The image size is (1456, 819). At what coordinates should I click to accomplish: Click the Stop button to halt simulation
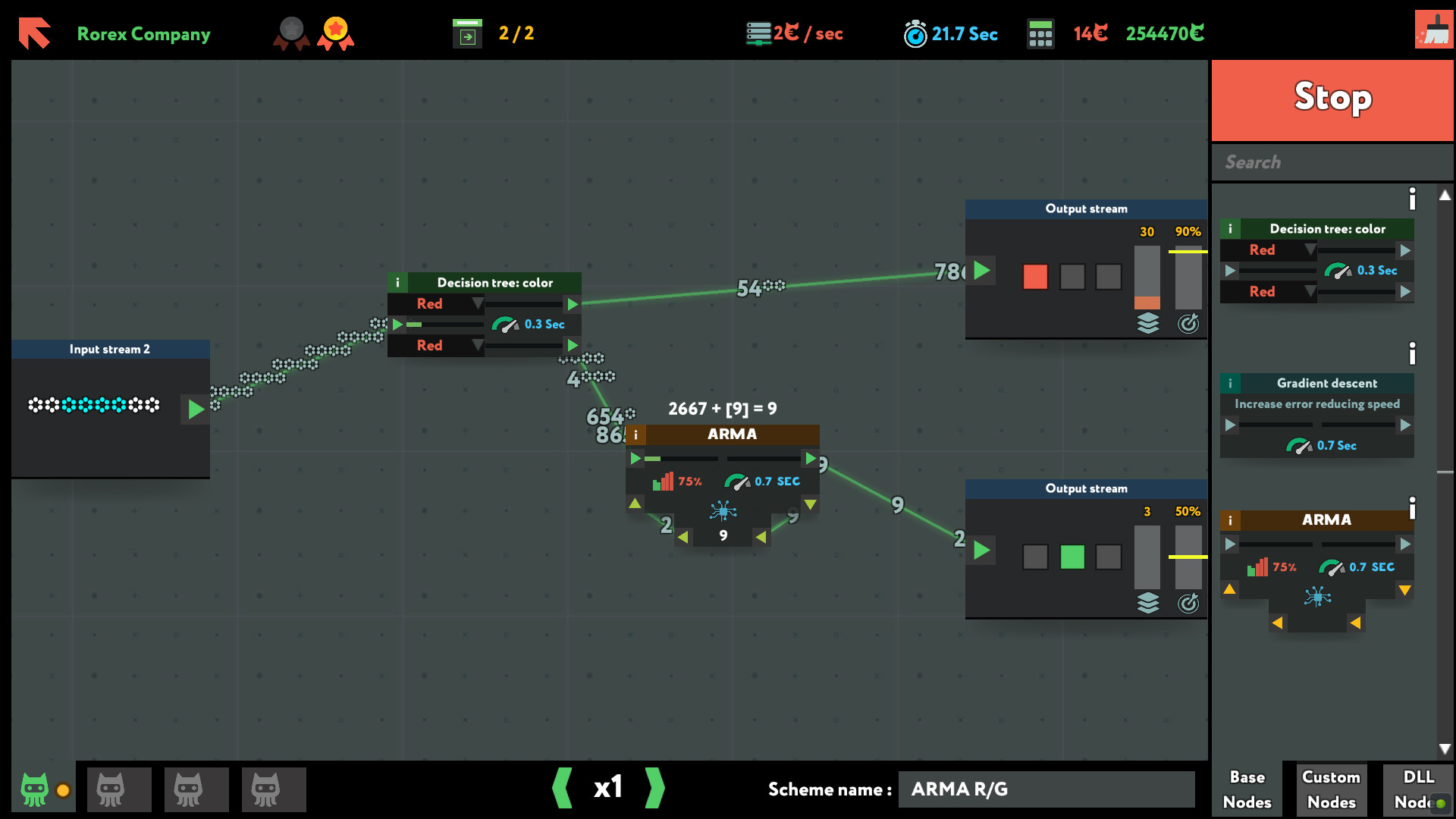tap(1333, 97)
